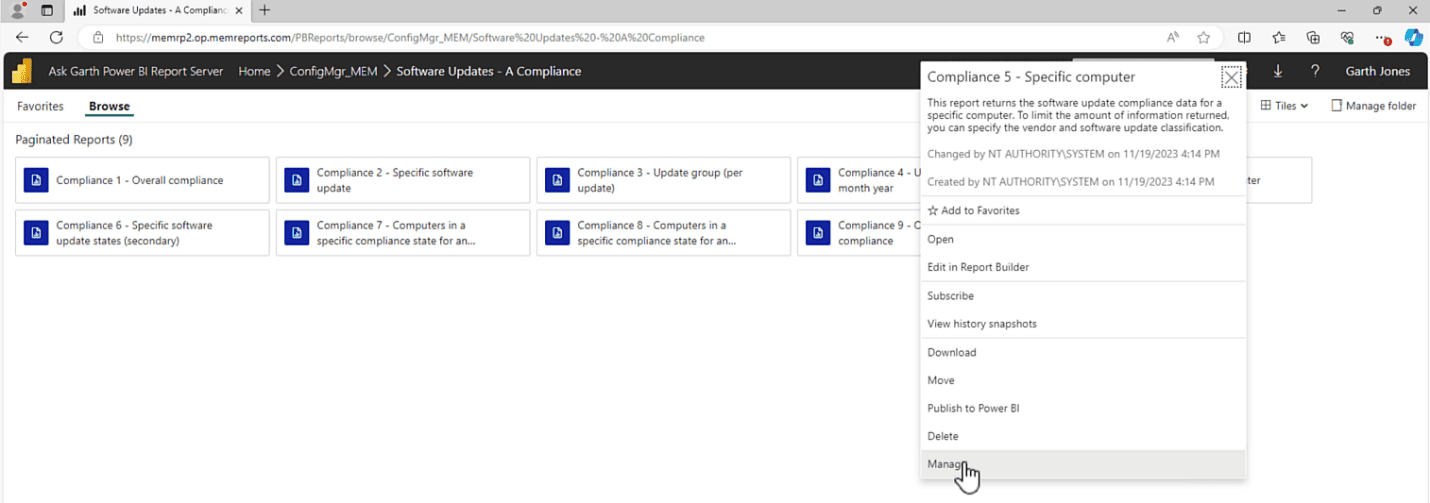Click the Manage folder button
Viewport: 1430px width, 503px height.
1373,105
